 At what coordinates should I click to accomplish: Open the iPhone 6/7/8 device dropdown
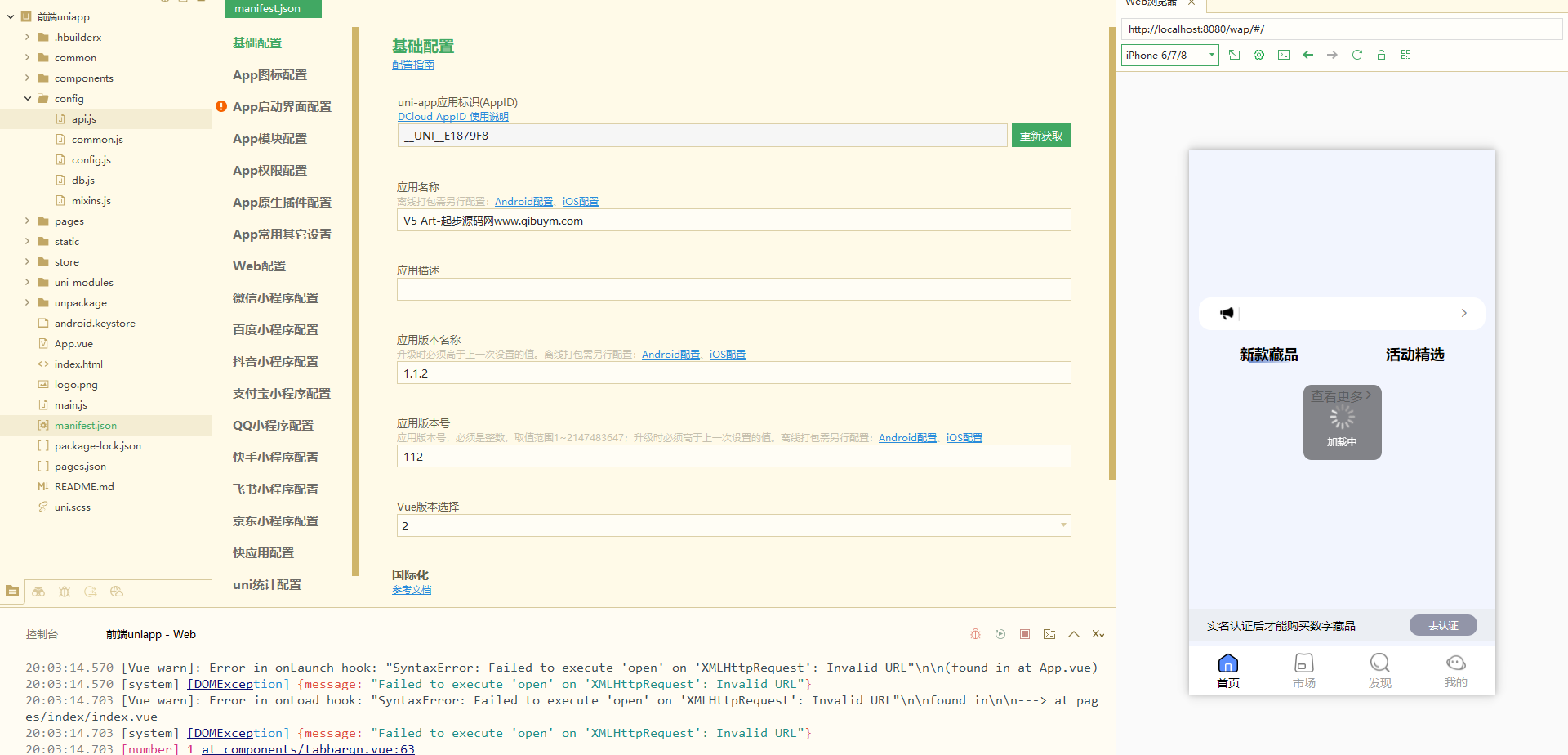pyautogui.click(x=1169, y=55)
